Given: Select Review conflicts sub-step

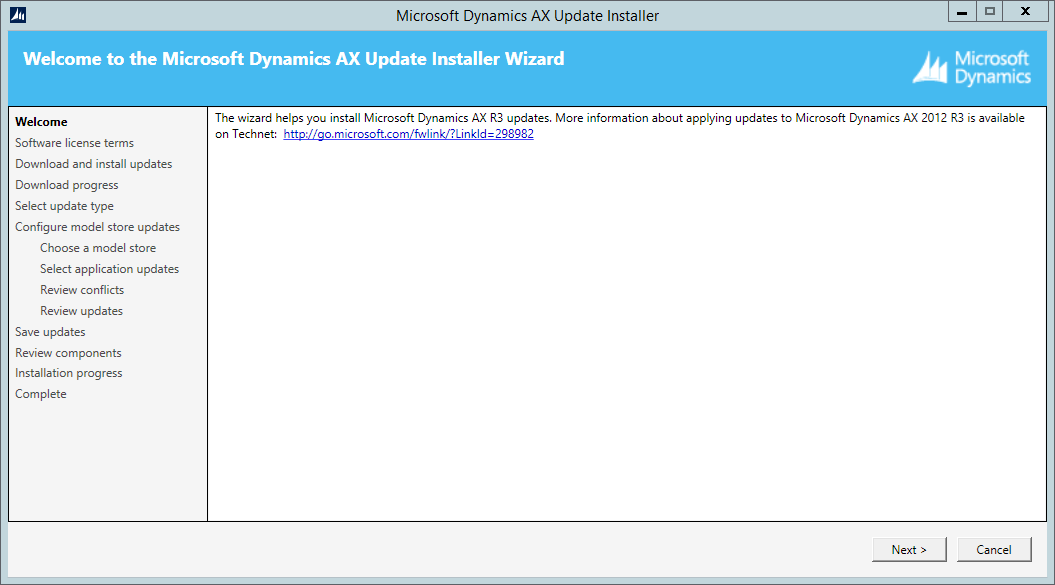Looking at the screenshot, I should pos(82,289).
